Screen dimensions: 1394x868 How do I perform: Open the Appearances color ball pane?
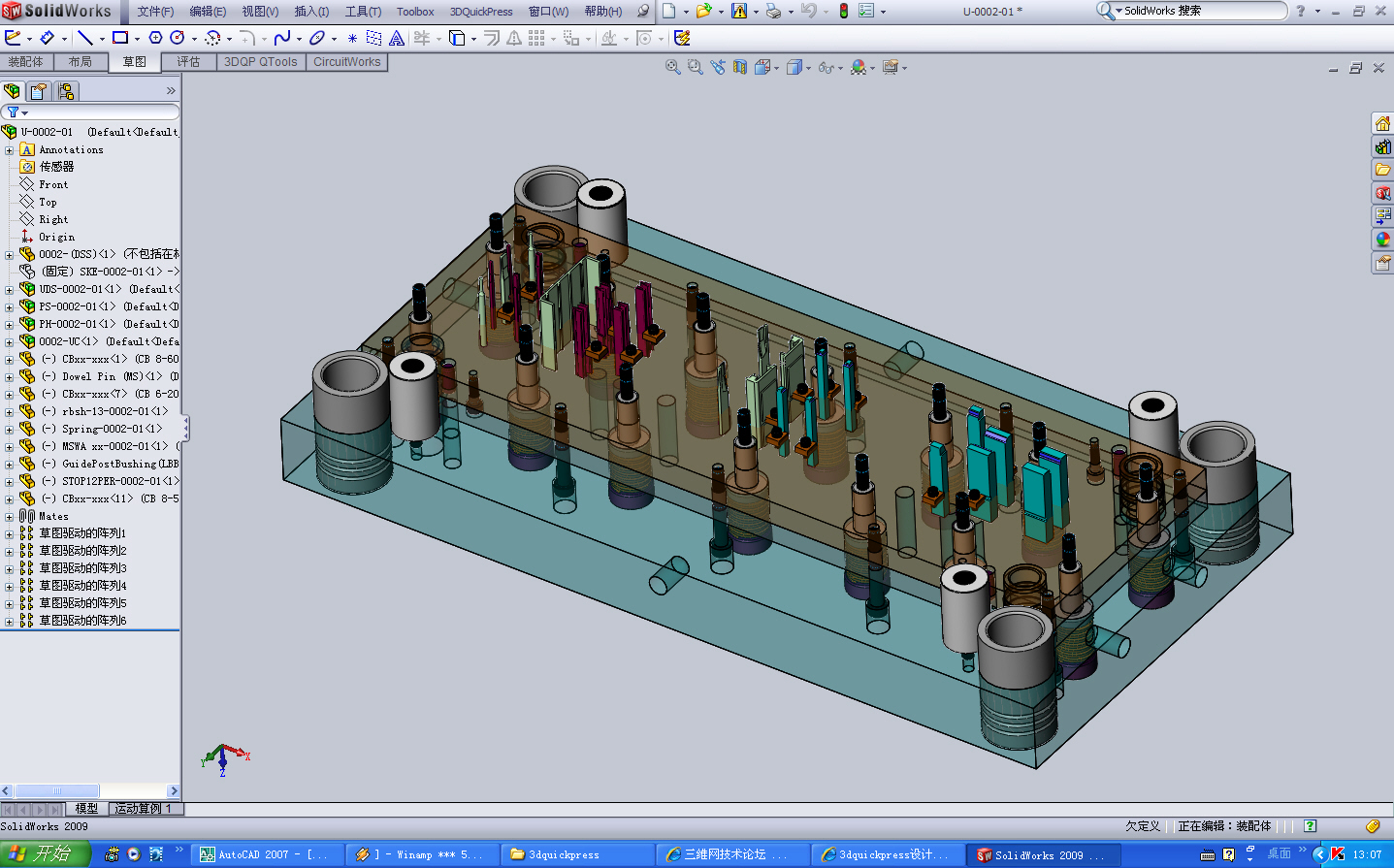(1382, 240)
